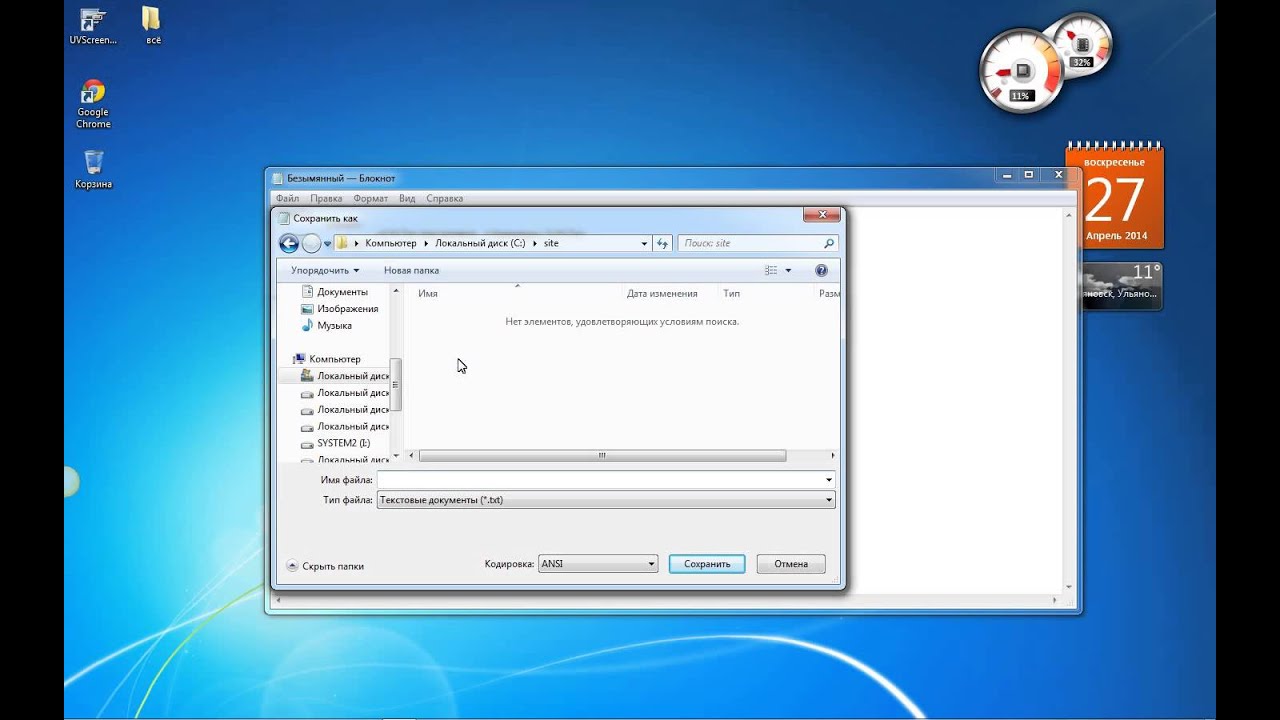Select Компьютер in the address path
This screenshot has width=1280, height=720.
coord(390,243)
